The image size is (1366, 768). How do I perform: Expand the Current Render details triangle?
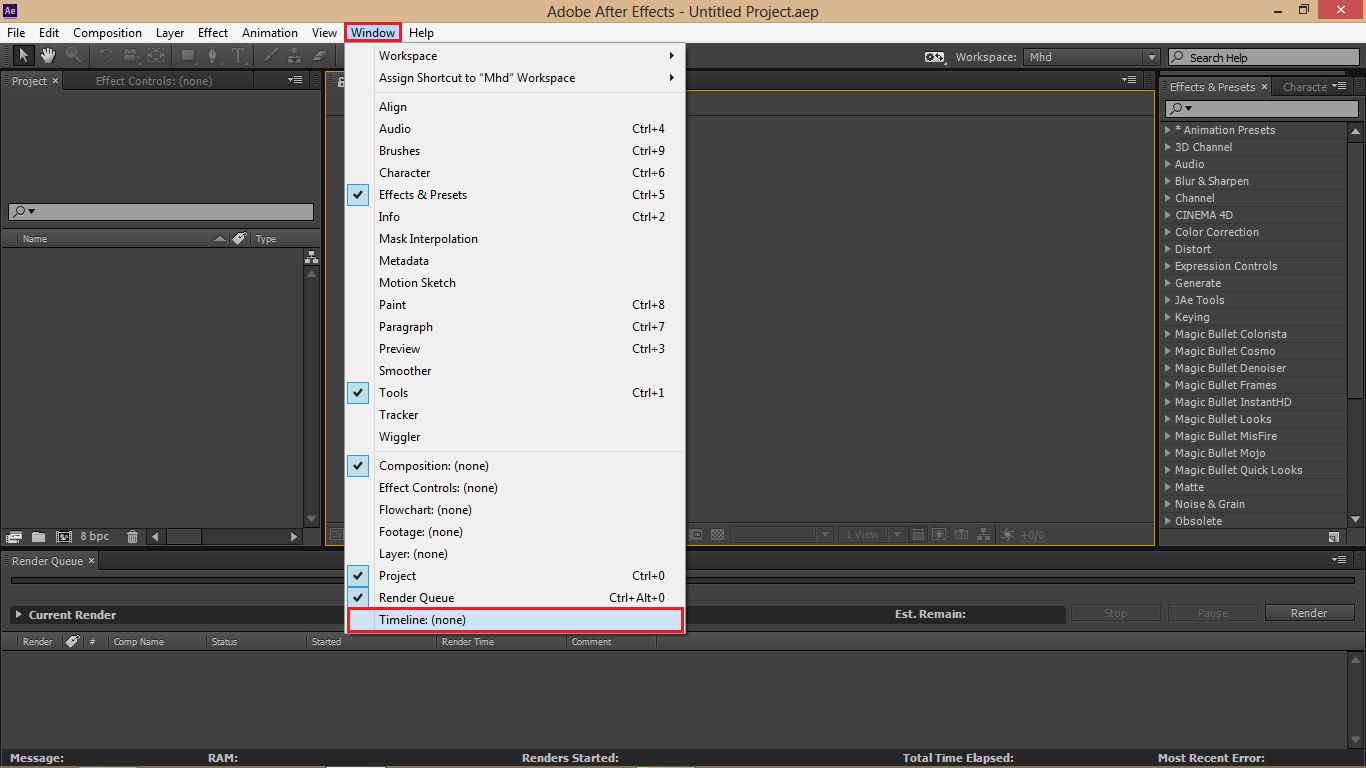[18, 615]
